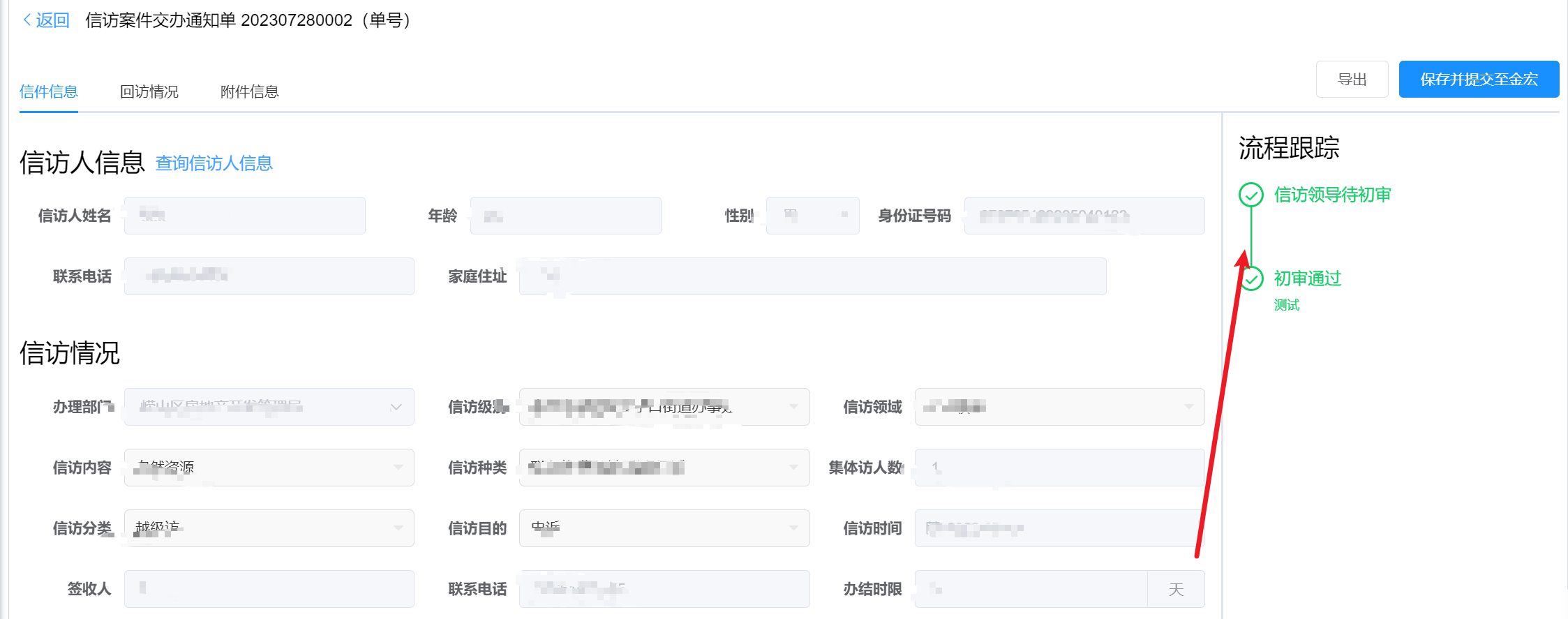Click the 信访人姓名 input field

[x=244, y=216]
